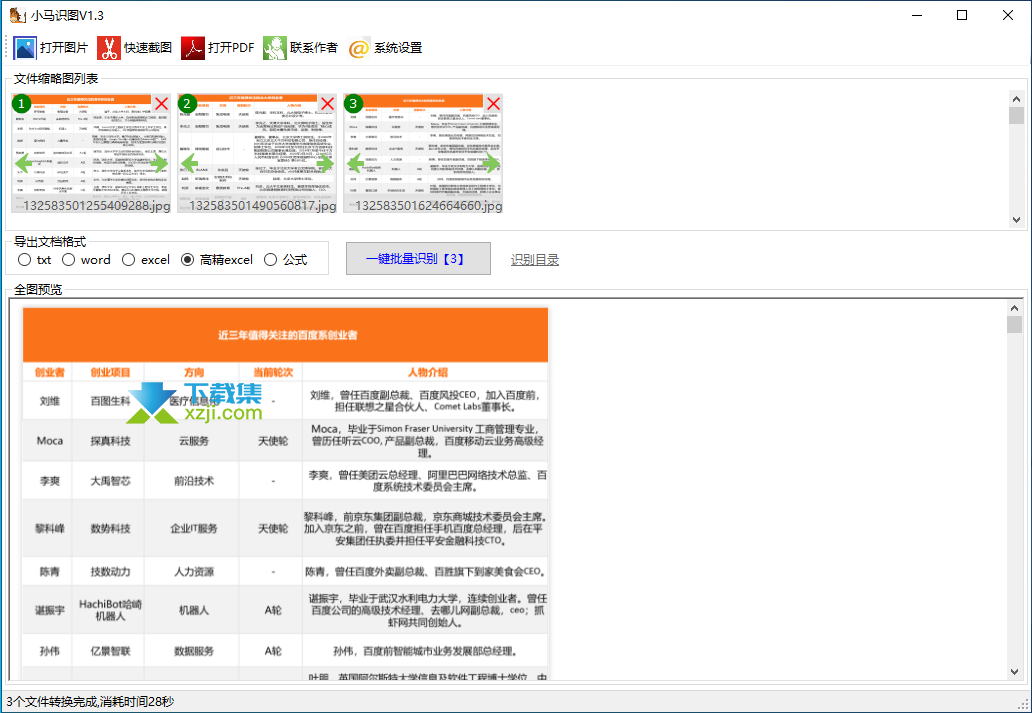
Task: Minimize the 小马识图 window
Action: click(x=916, y=15)
